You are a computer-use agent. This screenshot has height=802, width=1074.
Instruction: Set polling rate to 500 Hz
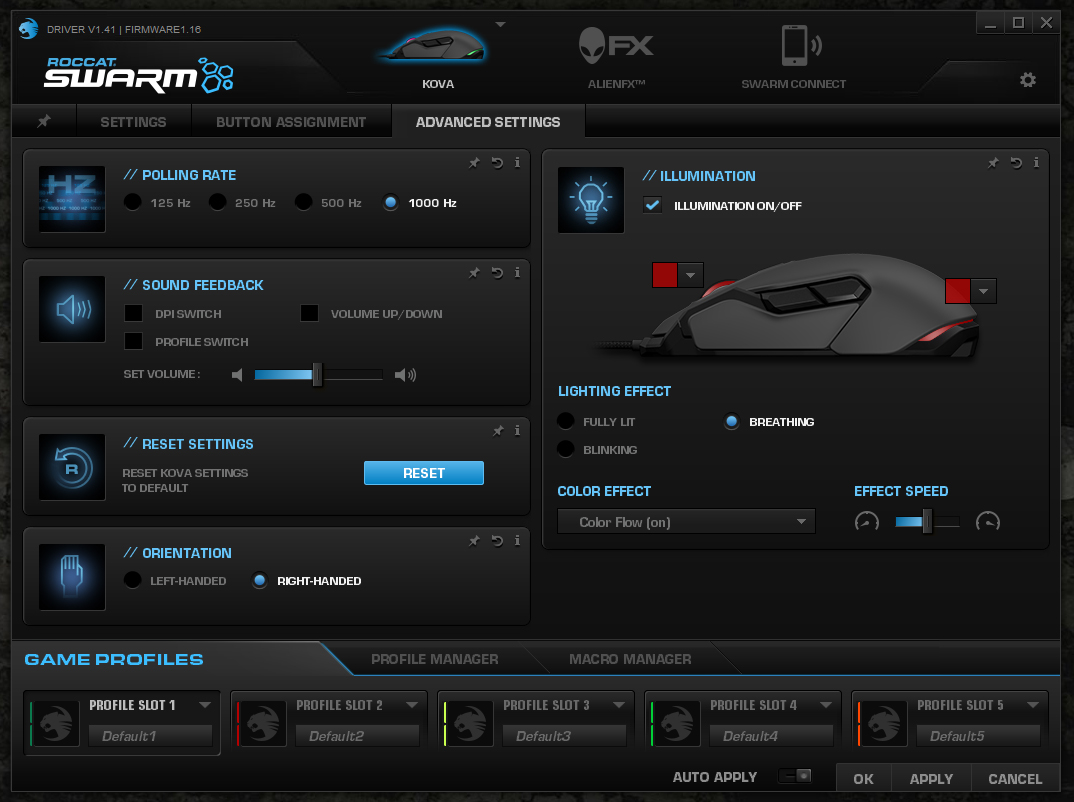(303, 203)
